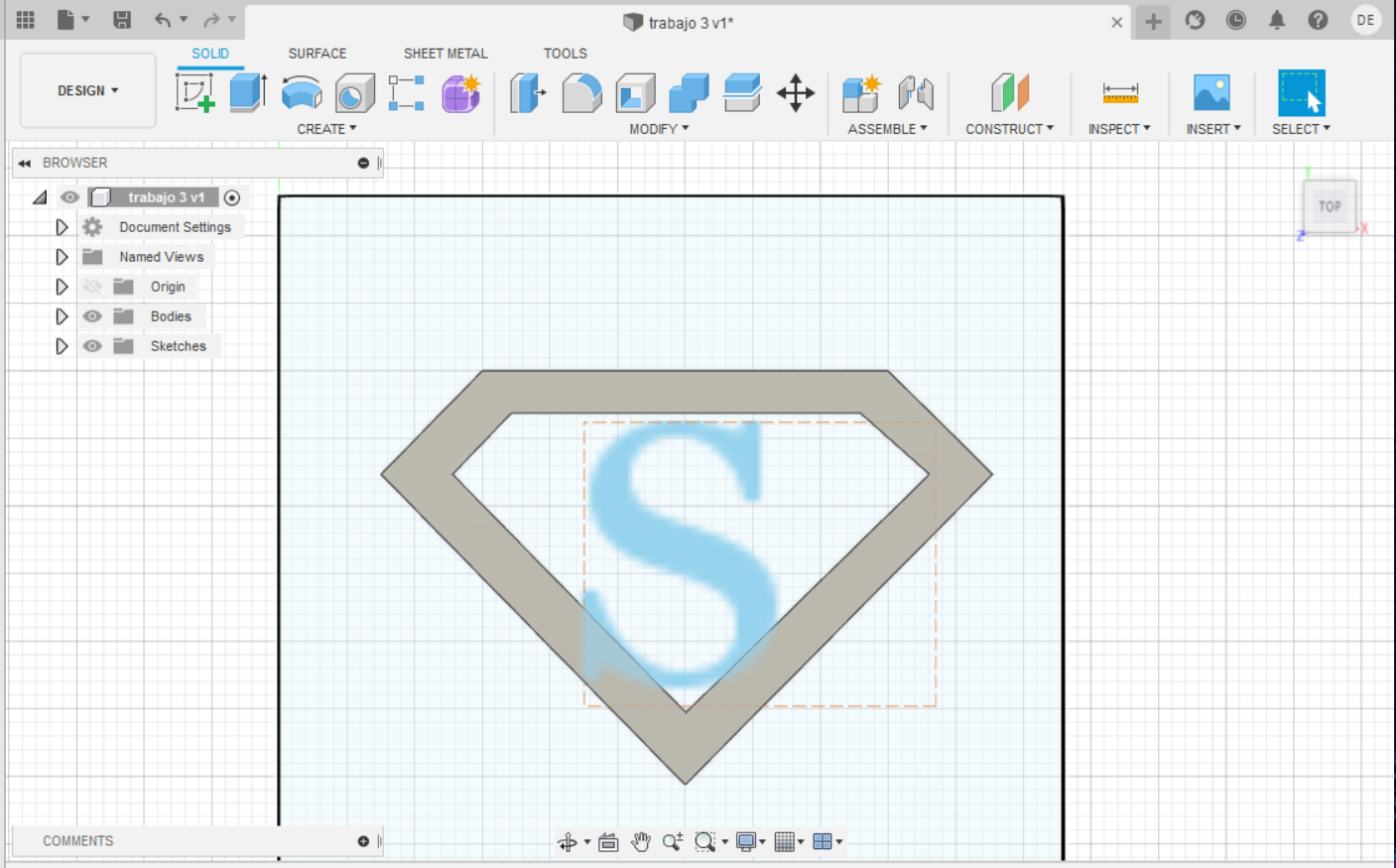Open the SELECT dropdown menu
Viewport: 1396px width, 868px height.
point(1301,129)
